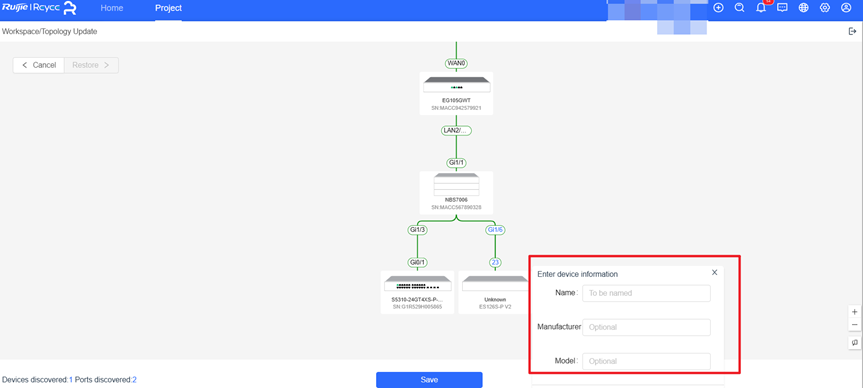Click the Devices discovered count 1
Screen dimensions: 863x388
click(x=70, y=380)
